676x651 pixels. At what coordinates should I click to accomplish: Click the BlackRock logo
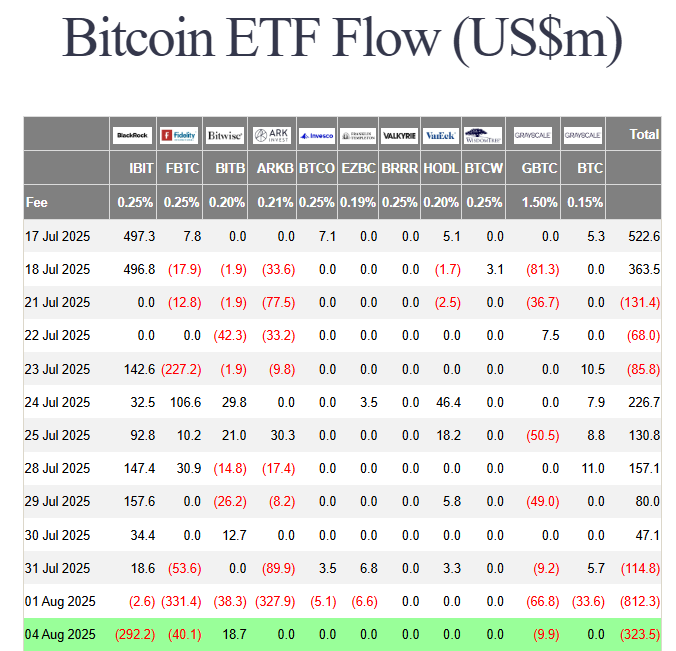click(133, 135)
